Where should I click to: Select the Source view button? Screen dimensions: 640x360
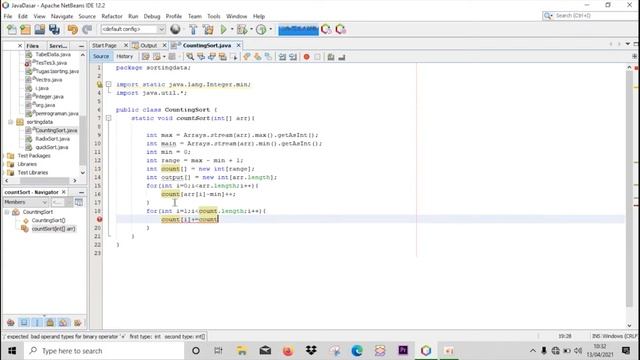[x=101, y=56]
